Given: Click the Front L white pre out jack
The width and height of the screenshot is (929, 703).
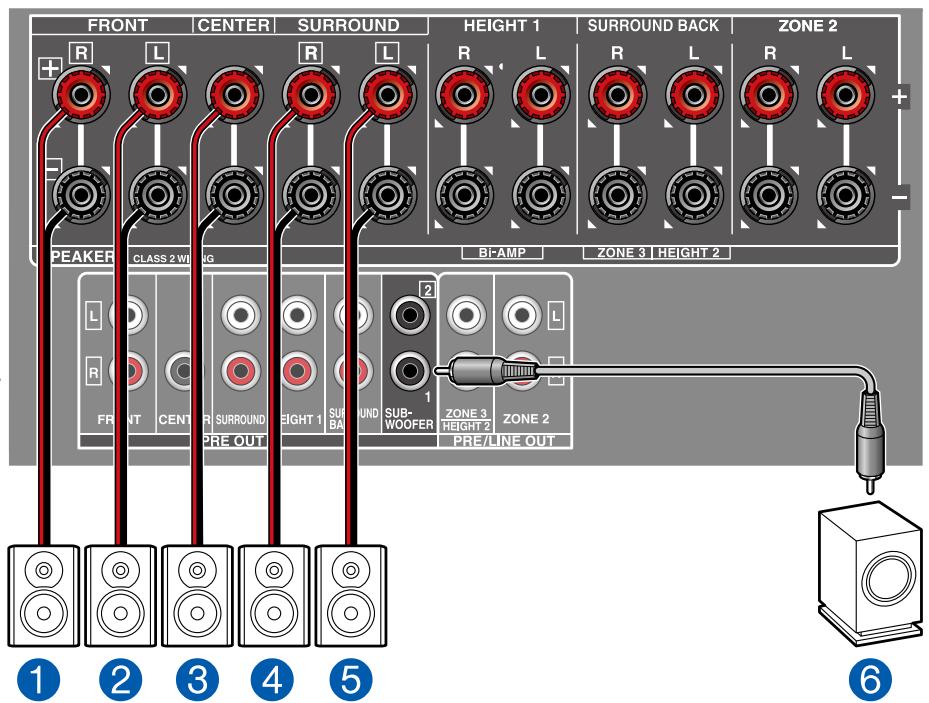Looking at the screenshot, I should [x=129, y=314].
